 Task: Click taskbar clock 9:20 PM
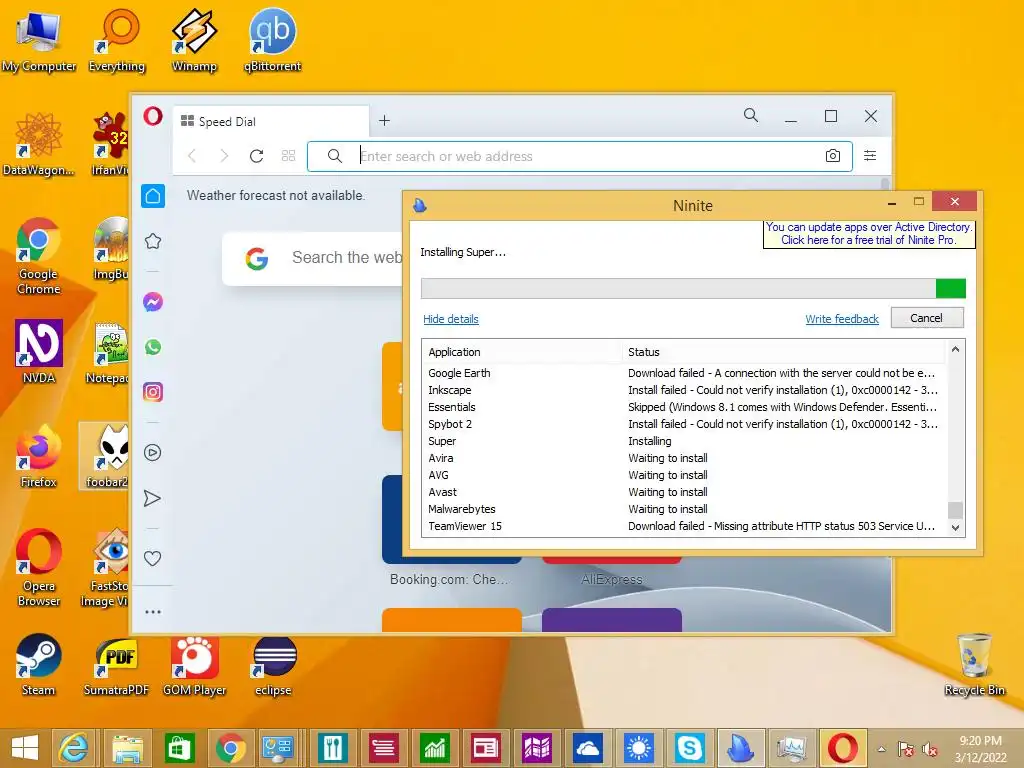(x=980, y=749)
